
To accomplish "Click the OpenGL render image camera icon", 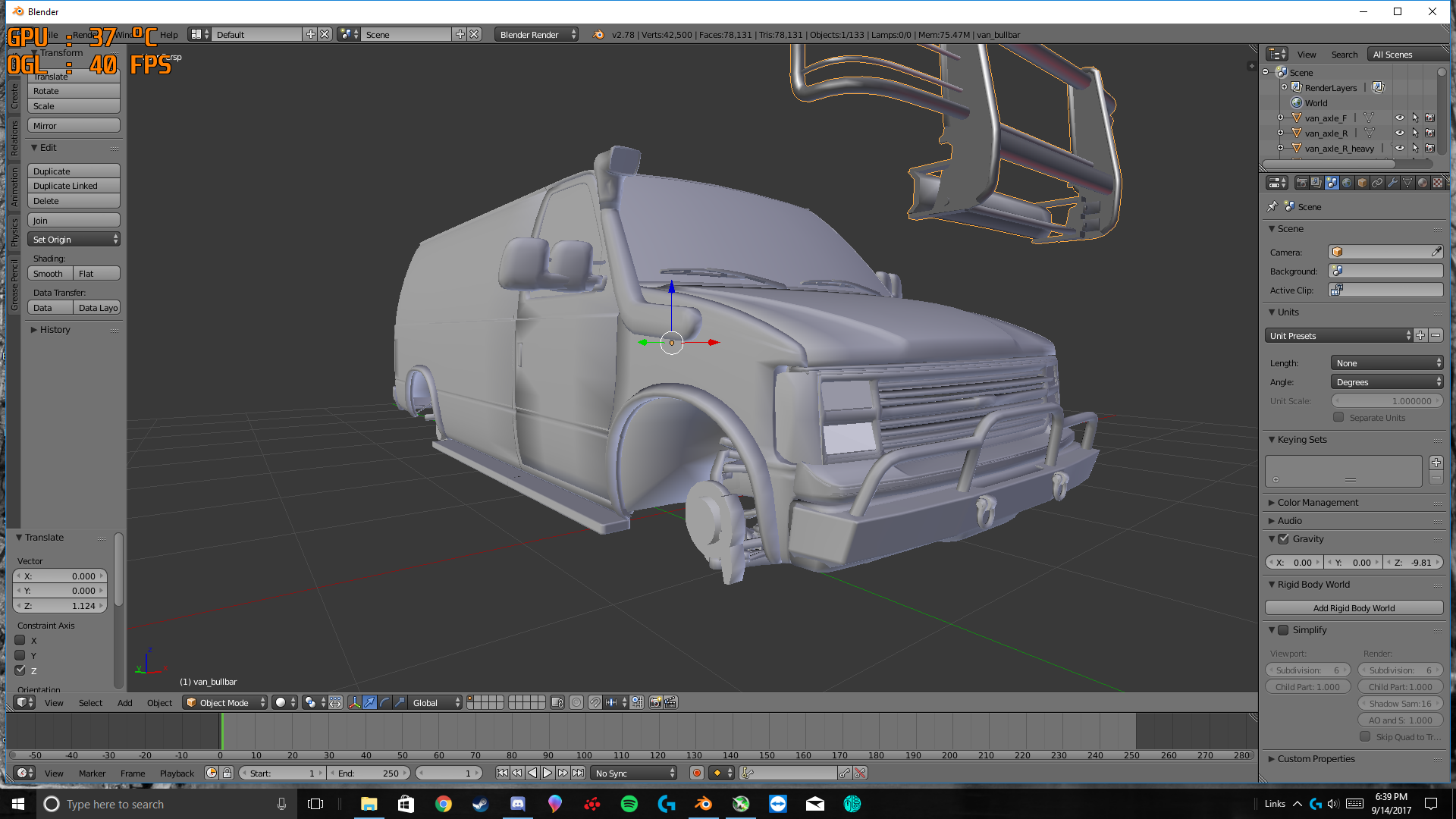I will (x=655, y=702).
